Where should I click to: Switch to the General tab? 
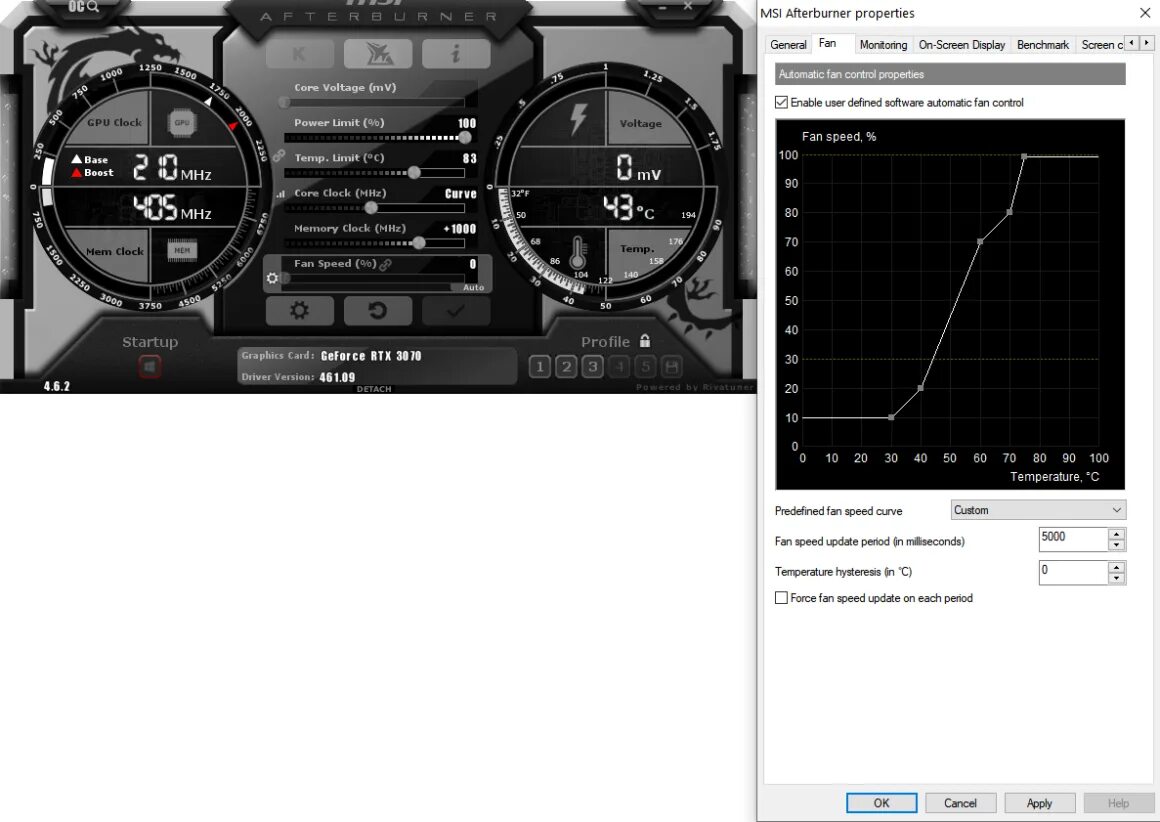tap(788, 44)
